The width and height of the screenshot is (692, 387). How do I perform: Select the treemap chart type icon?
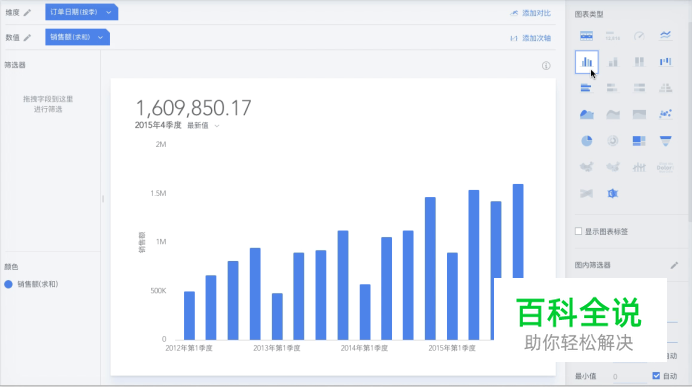pyautogui.click(x=639, y=141)
